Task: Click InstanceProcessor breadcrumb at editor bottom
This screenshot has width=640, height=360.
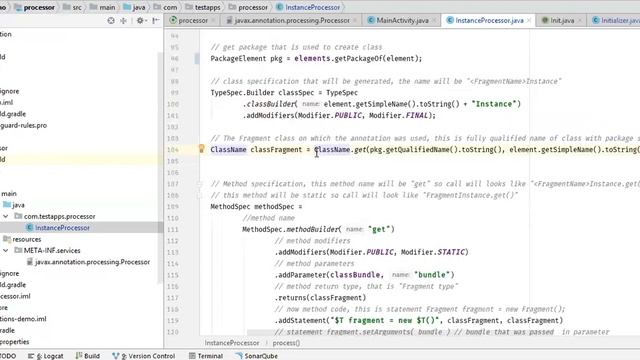Action: pos(232,343)
